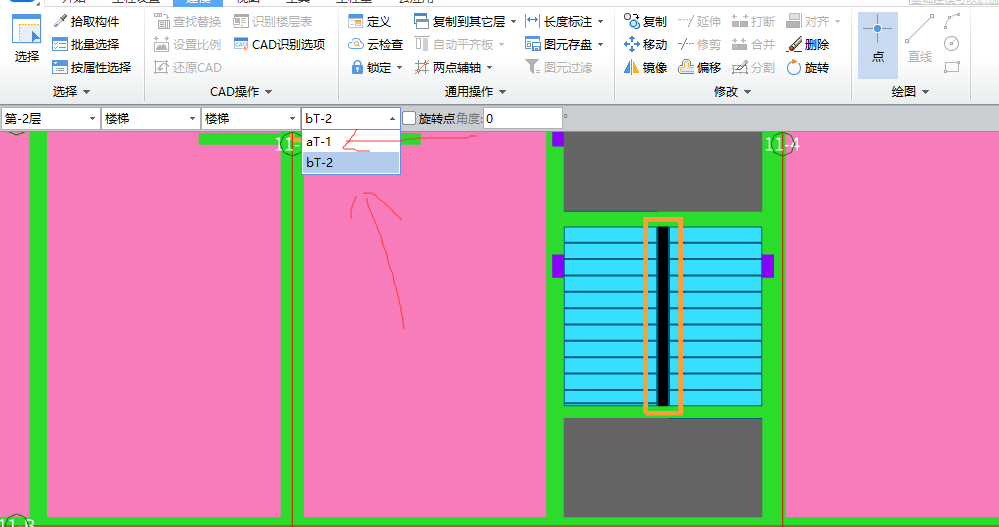This screenshot has width=999, height=527.
Task: Expand the 修改 group arrow
Action: (x=747, y=92)
